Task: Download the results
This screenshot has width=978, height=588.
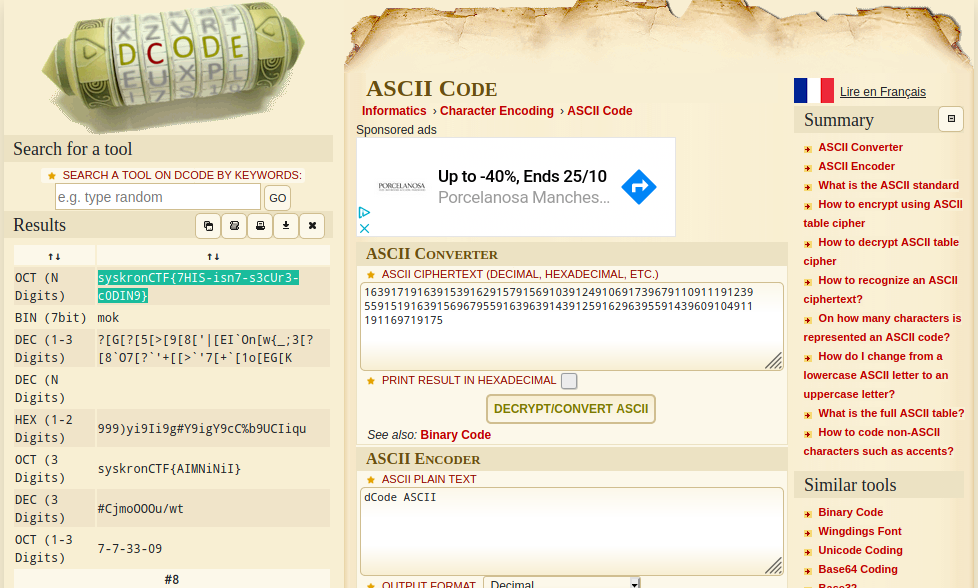Action: (286, 226)
